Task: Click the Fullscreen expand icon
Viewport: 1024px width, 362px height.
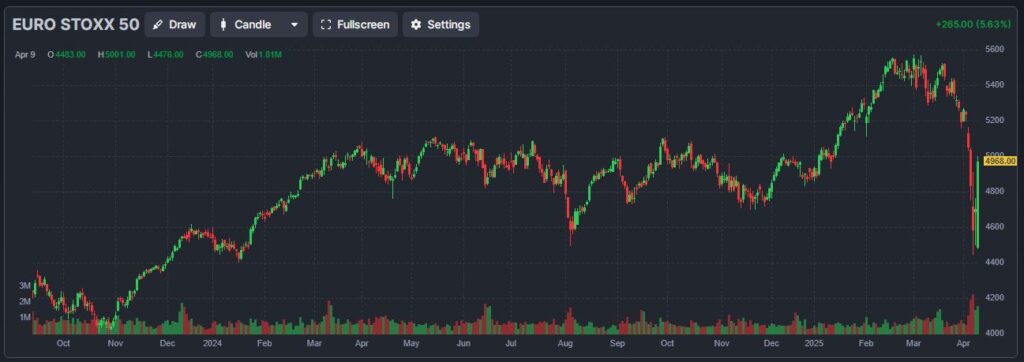Action: 326,25
